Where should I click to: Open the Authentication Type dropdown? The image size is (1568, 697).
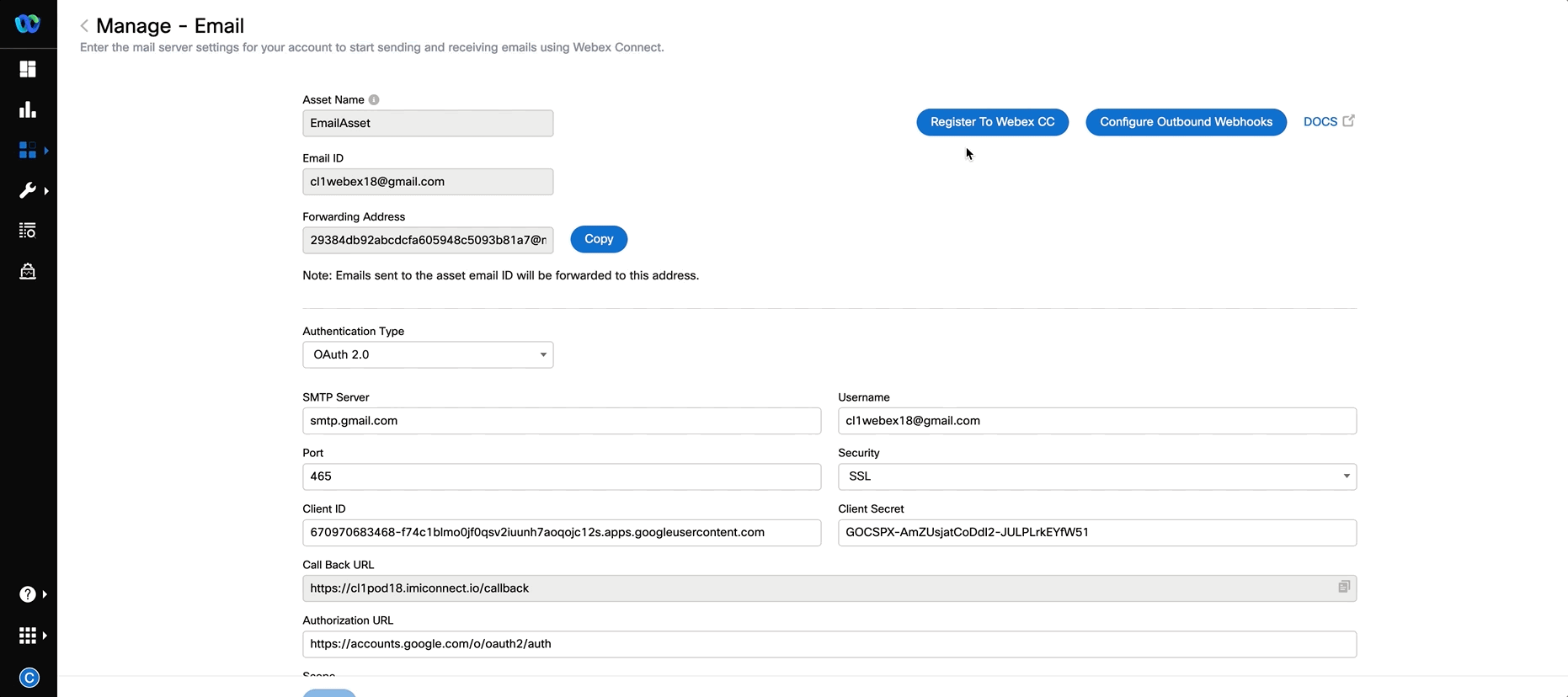coord(428,354)
